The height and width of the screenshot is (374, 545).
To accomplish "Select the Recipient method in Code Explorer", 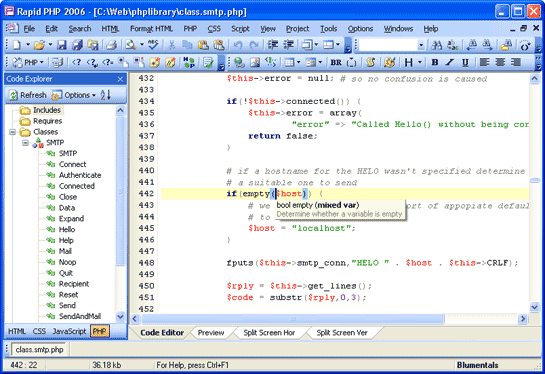I will click(74, 284).
